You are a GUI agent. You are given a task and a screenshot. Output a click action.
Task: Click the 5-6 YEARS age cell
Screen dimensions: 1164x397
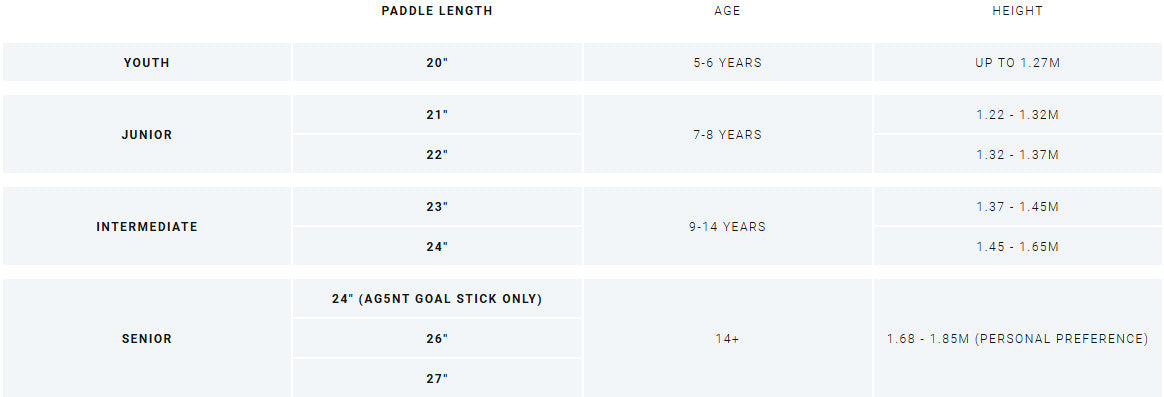point(728,62)
